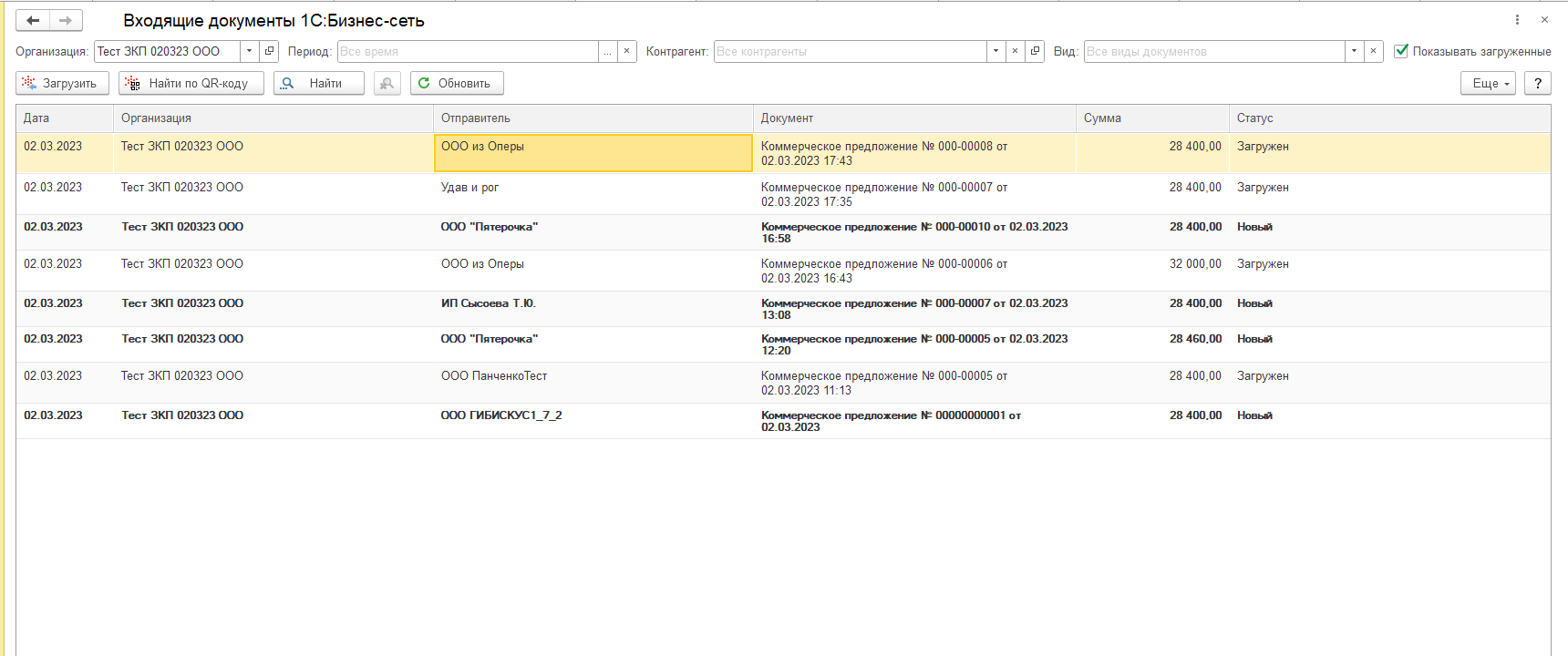
Task: Clear the Вид field
Action: pyautogui.click(x=1373, y=51)
